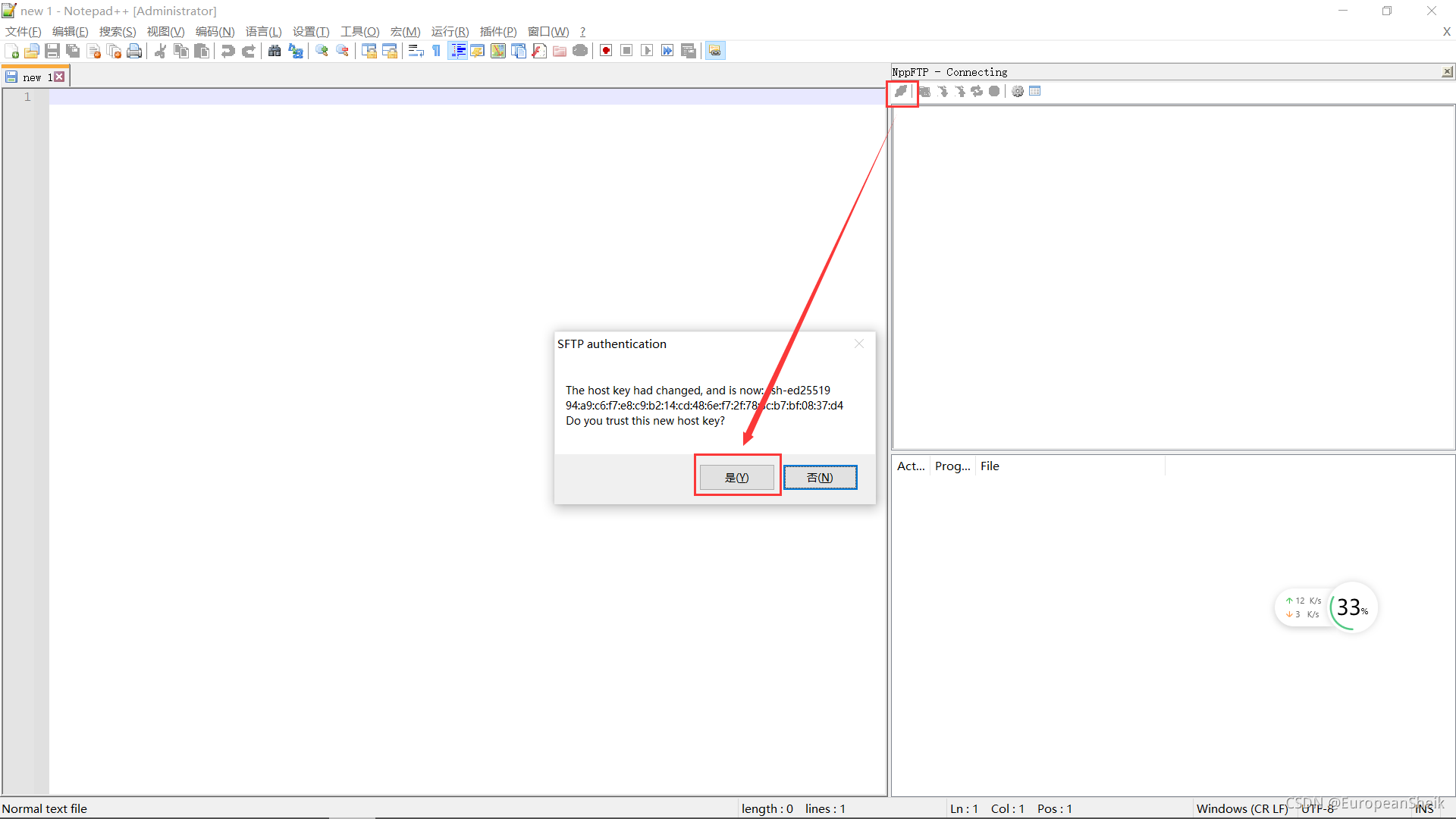Toggle Word wrap toolbar icon
The height and width of the screenshot is (819, 1456).
416,51
